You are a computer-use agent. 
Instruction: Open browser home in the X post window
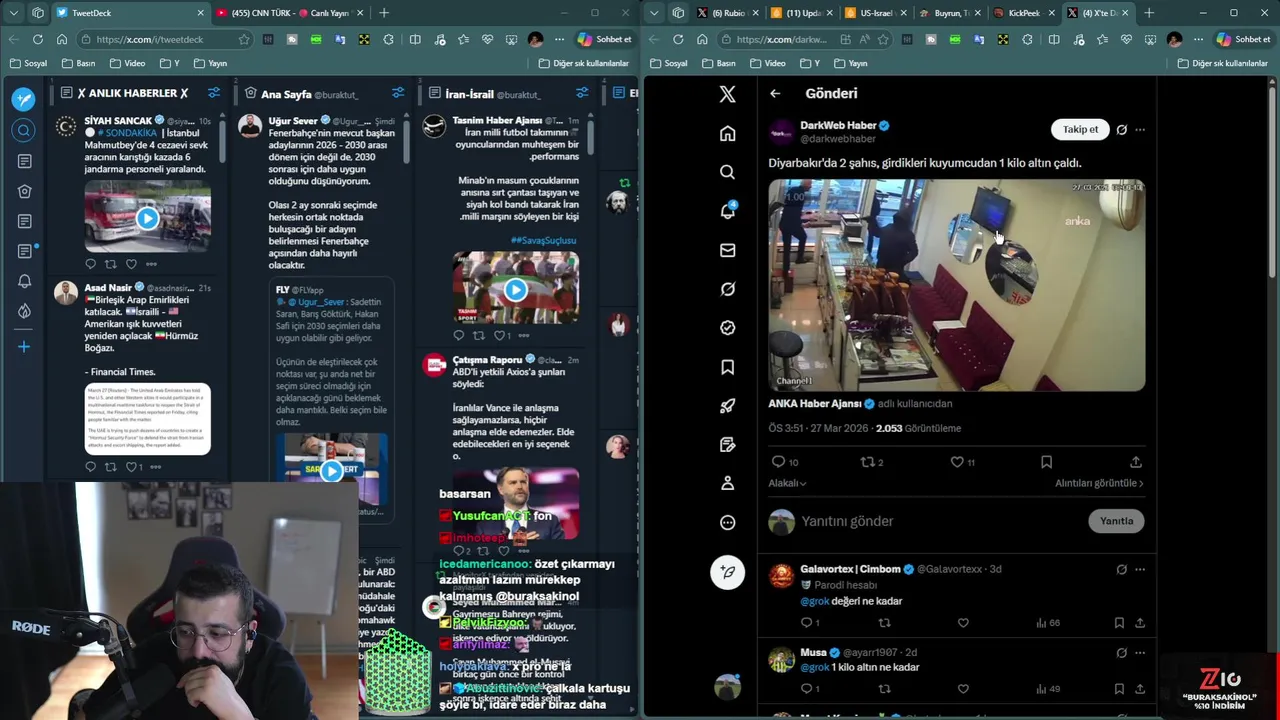(x=702, y=39)
